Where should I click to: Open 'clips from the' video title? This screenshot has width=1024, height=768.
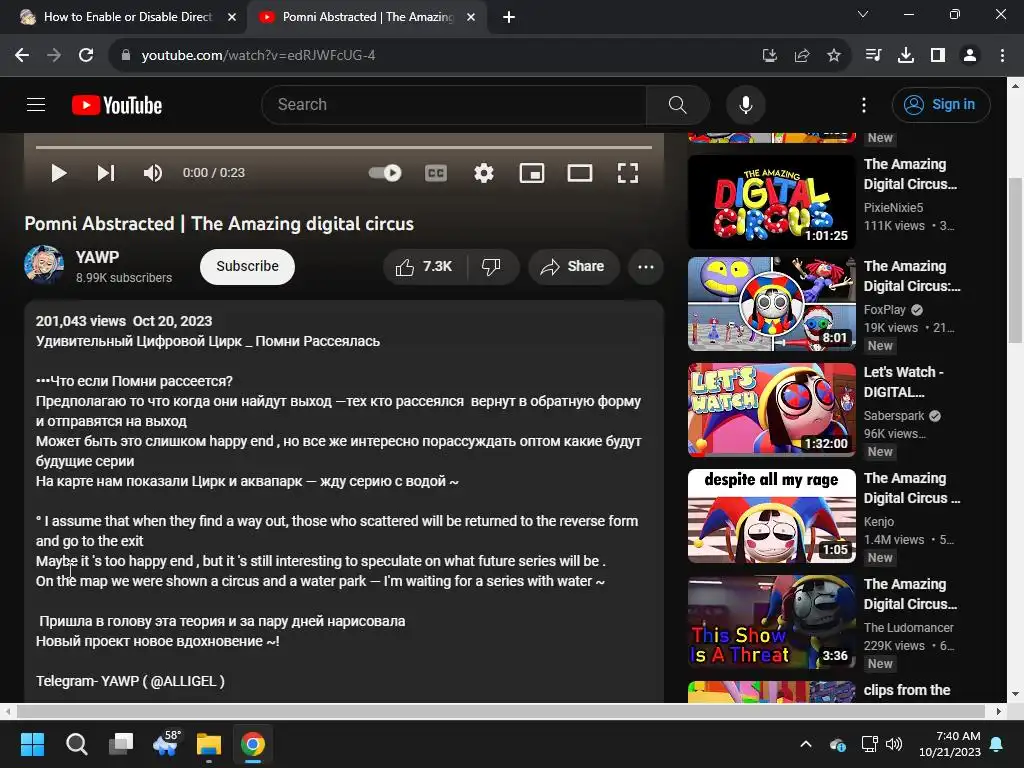(x=907, y=690)
